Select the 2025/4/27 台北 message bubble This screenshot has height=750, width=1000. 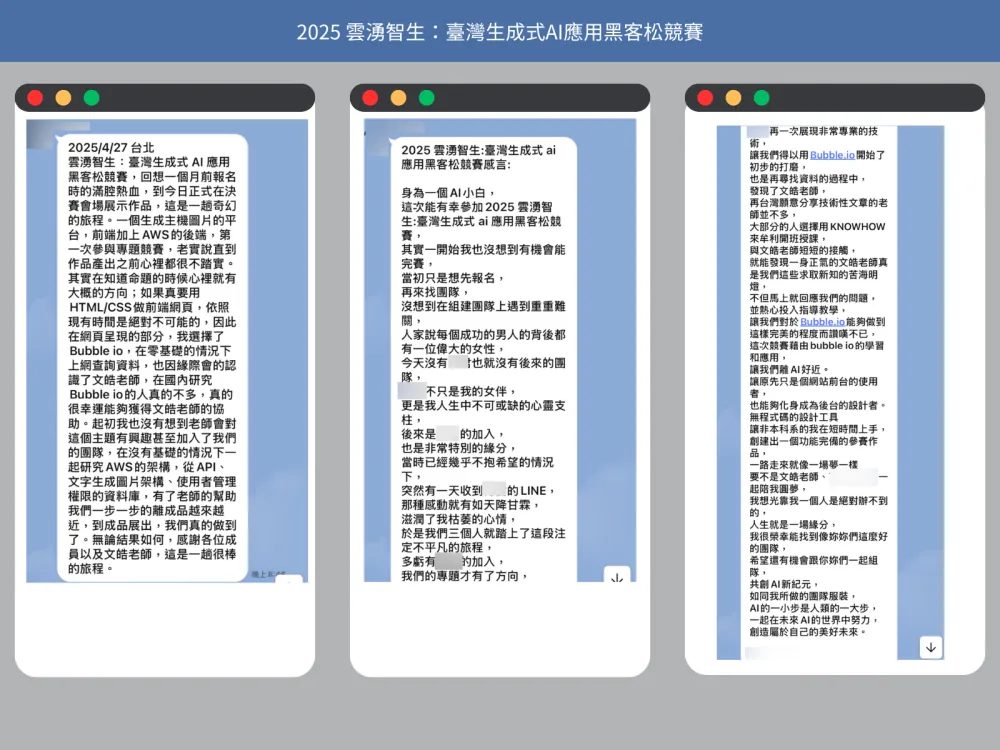[152, 355]
